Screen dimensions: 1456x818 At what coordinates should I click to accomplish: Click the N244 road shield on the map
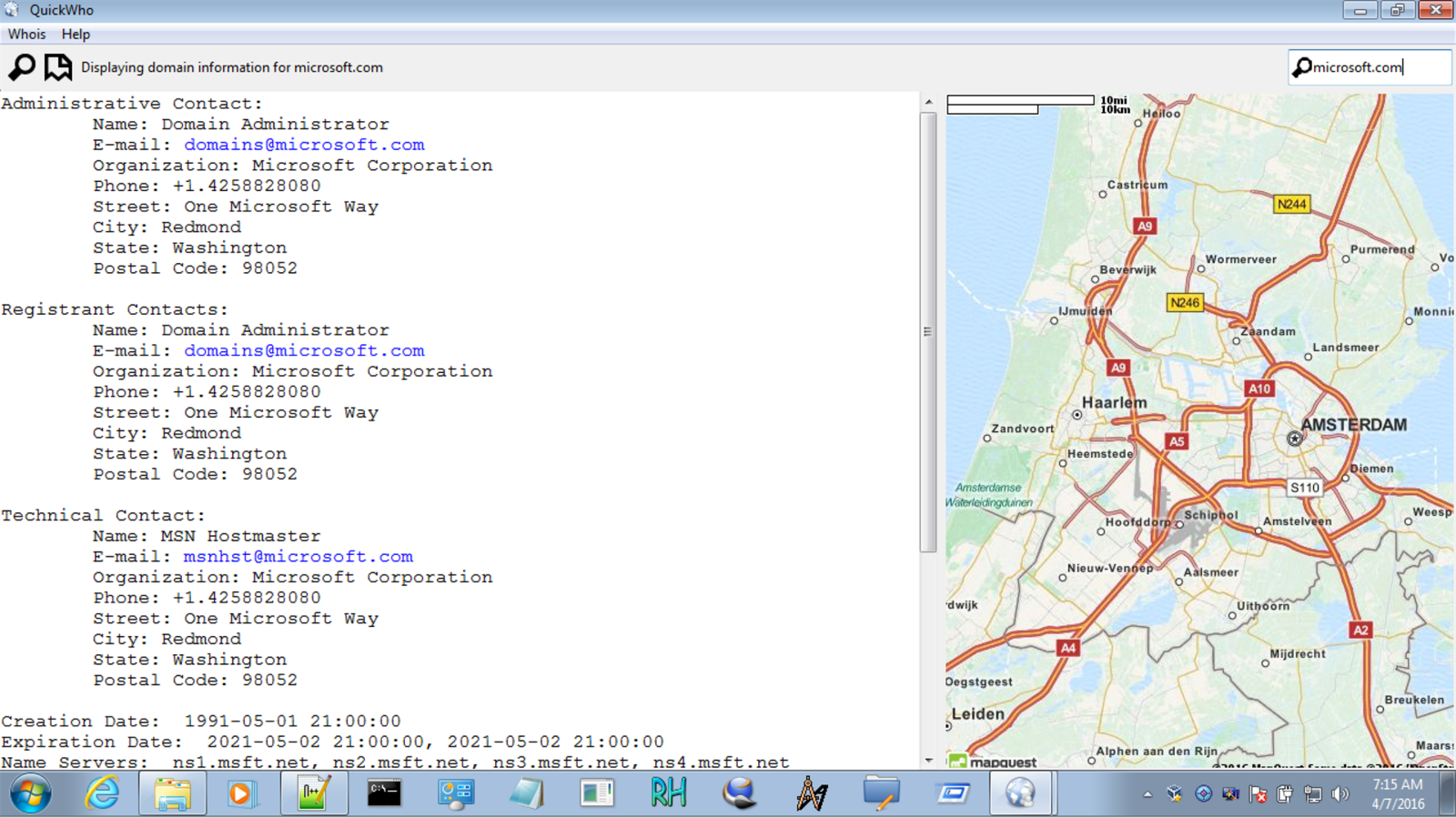pos(1291,205)
